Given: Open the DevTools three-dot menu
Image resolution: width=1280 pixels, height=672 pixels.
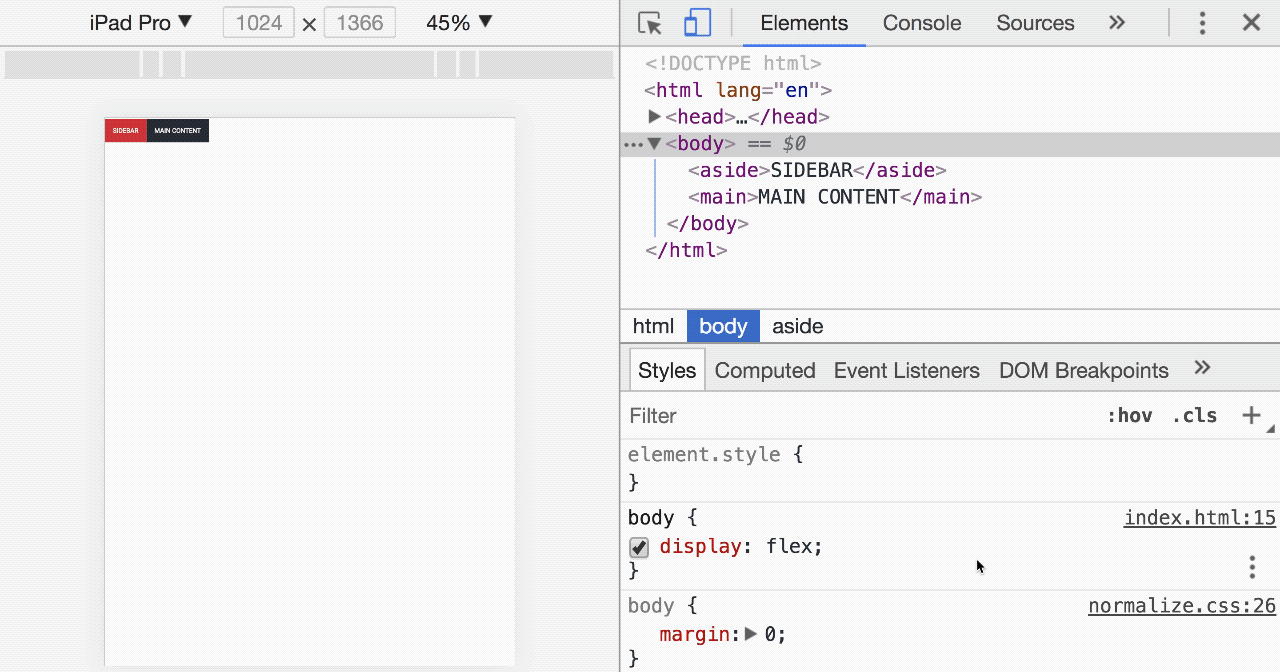Looking at the screenshot, I should tap(1202, 22).
